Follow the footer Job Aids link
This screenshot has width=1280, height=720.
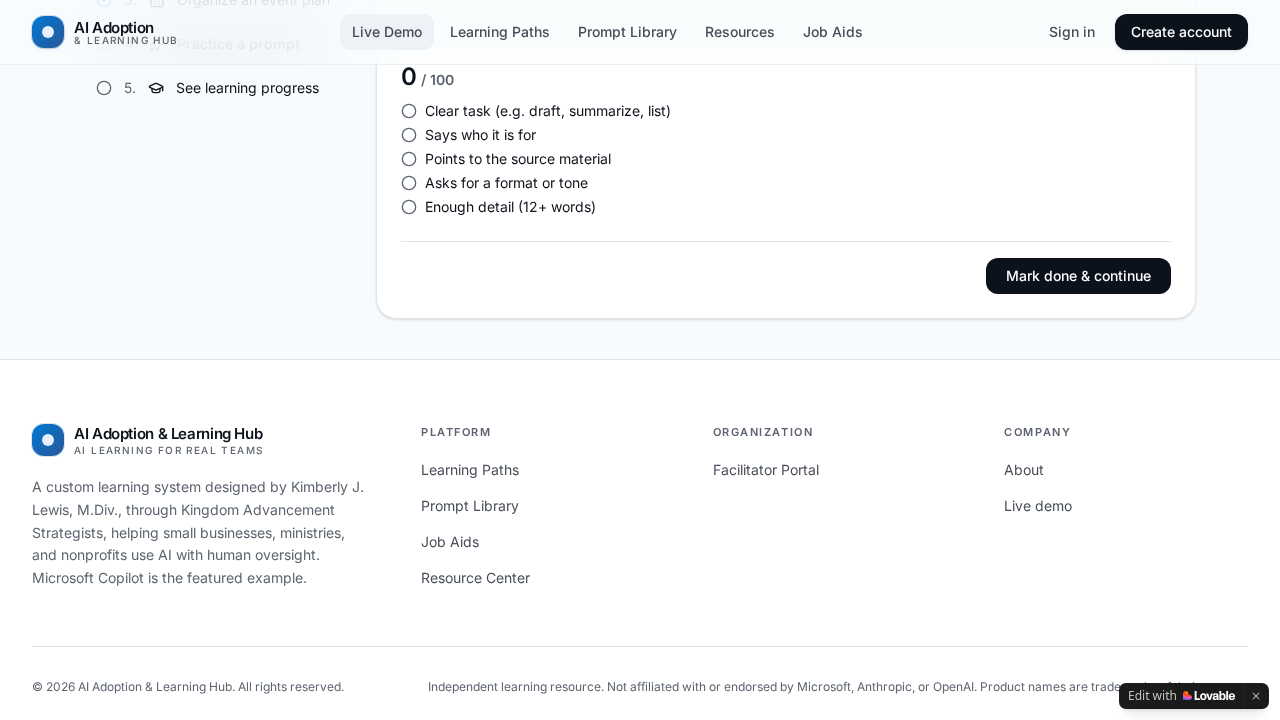coord(450,542)
